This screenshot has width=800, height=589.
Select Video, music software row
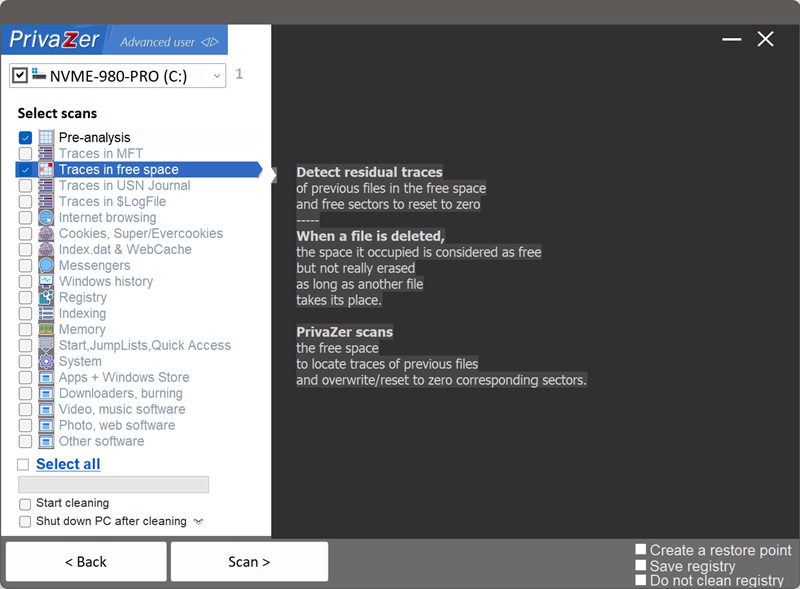tap(138, 409)
